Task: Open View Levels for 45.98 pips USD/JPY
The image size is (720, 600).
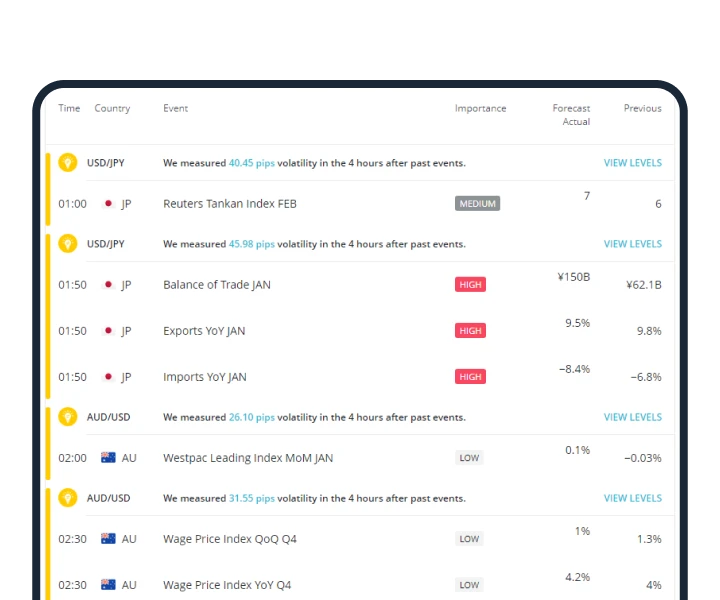Action: [632, 244]
